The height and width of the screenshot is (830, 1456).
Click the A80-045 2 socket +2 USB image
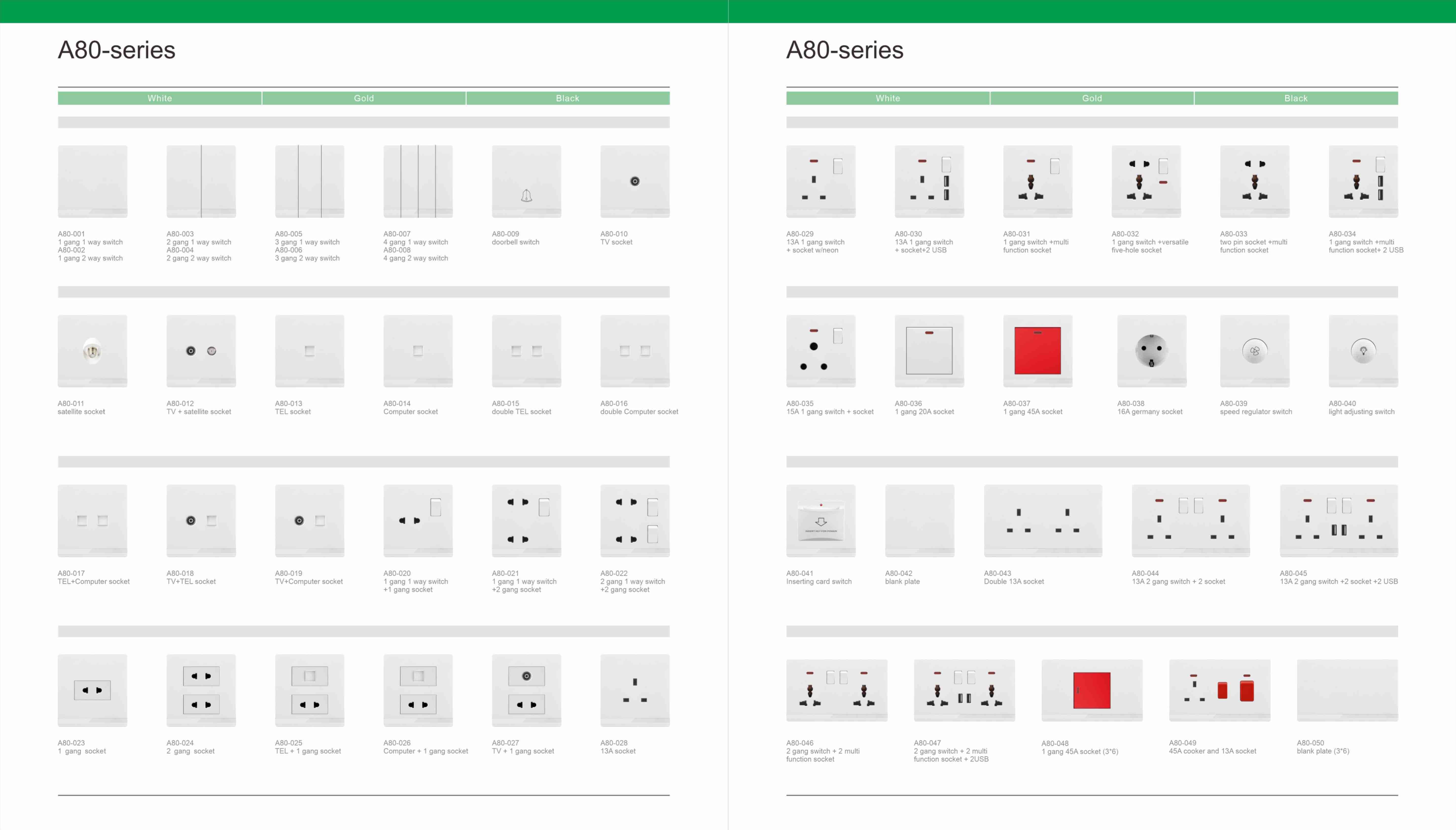pyautogui.click(x=1339, y=521)
